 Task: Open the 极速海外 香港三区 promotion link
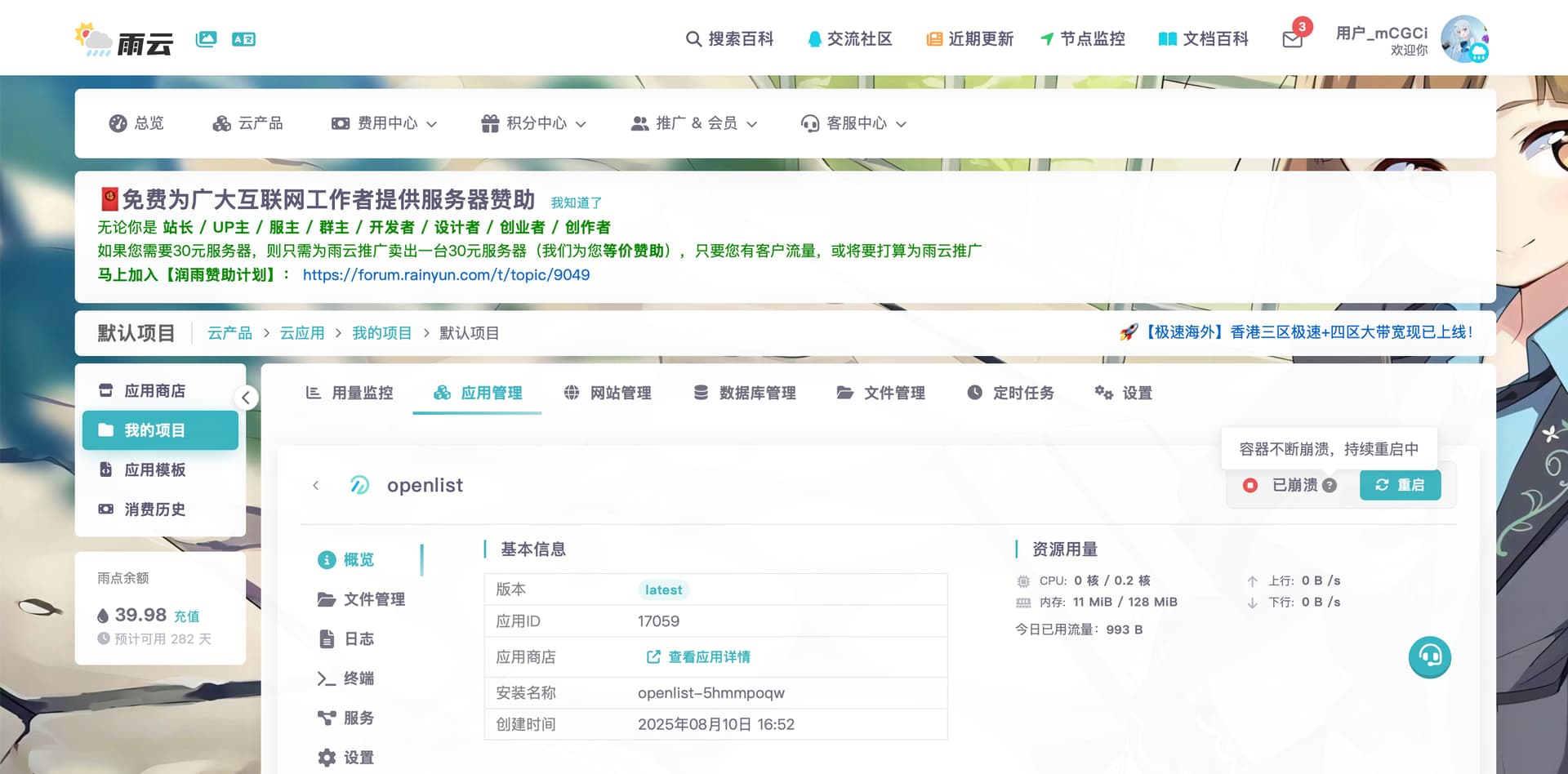(x=1296, y=332)
